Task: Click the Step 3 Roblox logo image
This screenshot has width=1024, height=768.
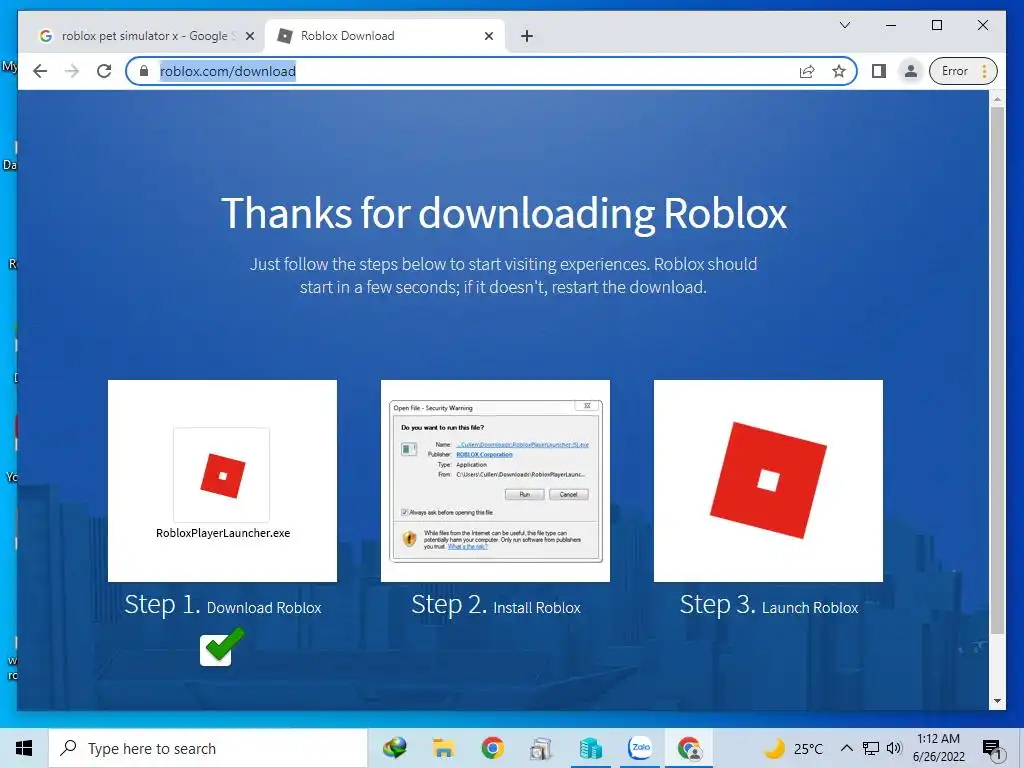Action: point(768,481)
